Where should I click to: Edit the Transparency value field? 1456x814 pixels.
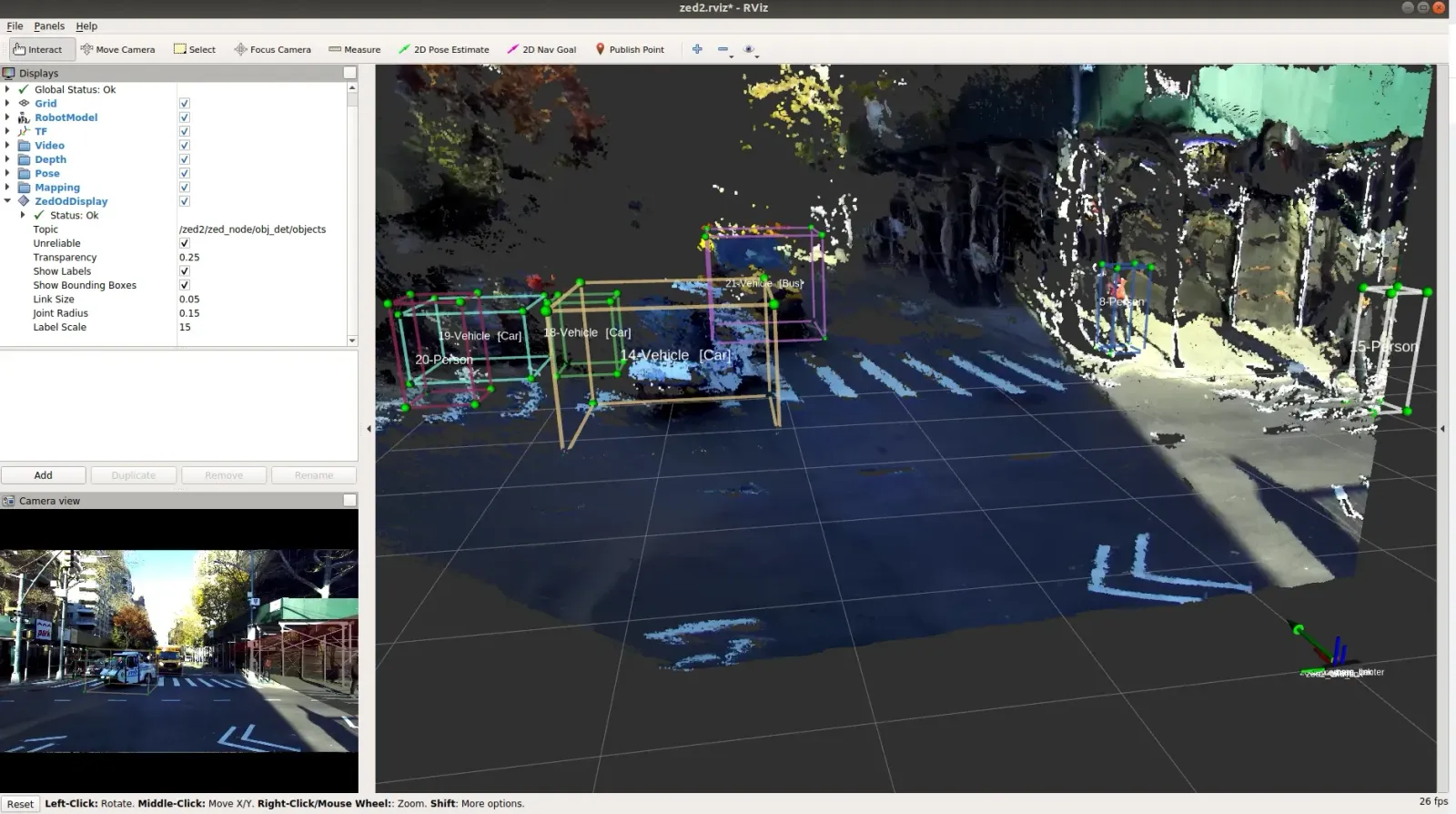tap(261, 258)
